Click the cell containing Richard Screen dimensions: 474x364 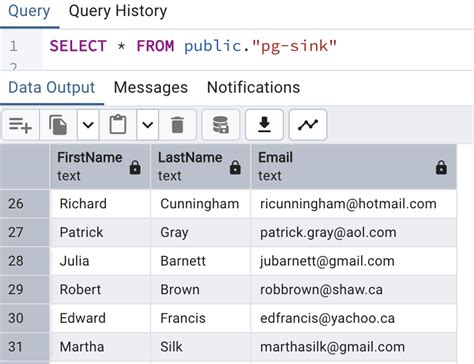point(100,204)
